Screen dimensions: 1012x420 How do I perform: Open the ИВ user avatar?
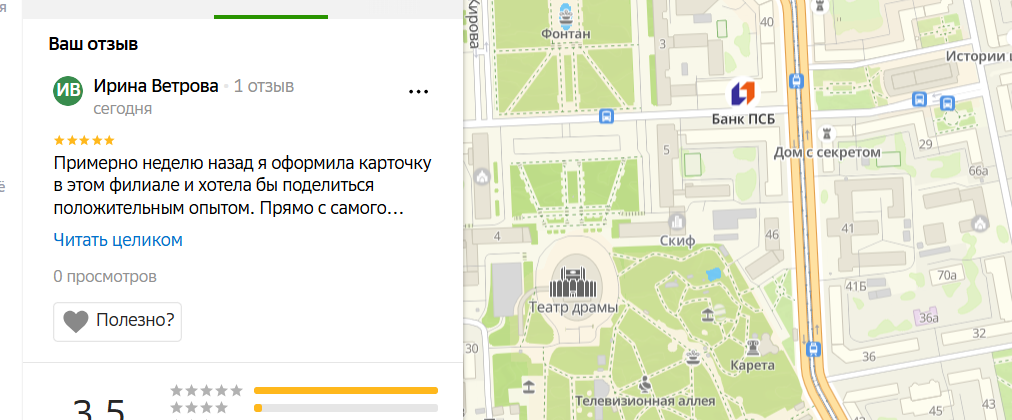[68, 91]
